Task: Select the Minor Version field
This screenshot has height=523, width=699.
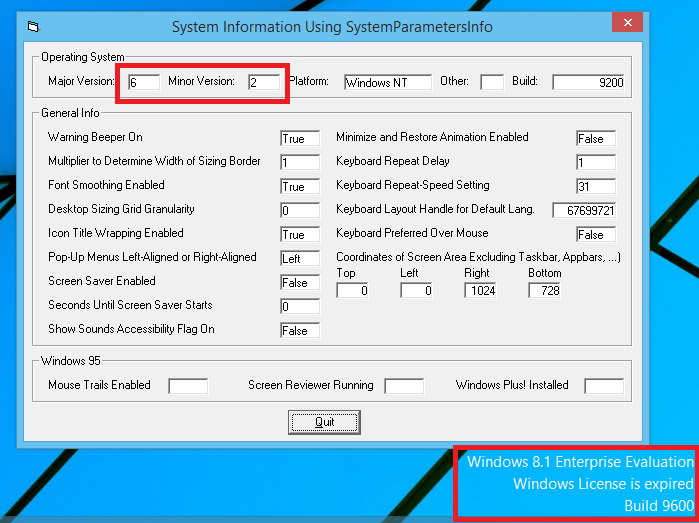Action: pos(264,82)
